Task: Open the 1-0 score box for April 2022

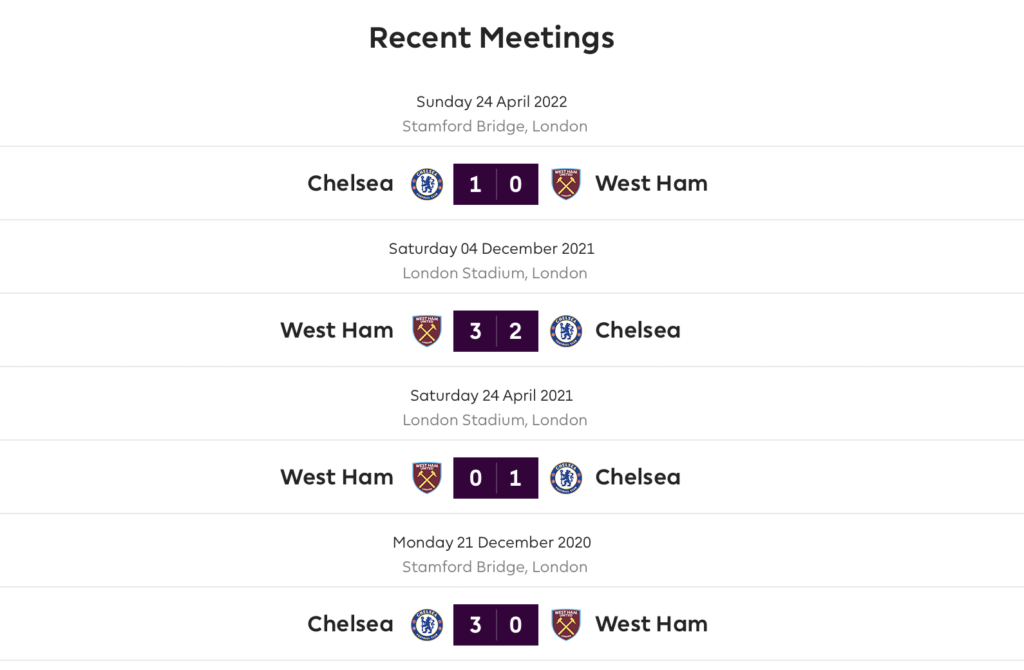Action: [x=496, y=184]
